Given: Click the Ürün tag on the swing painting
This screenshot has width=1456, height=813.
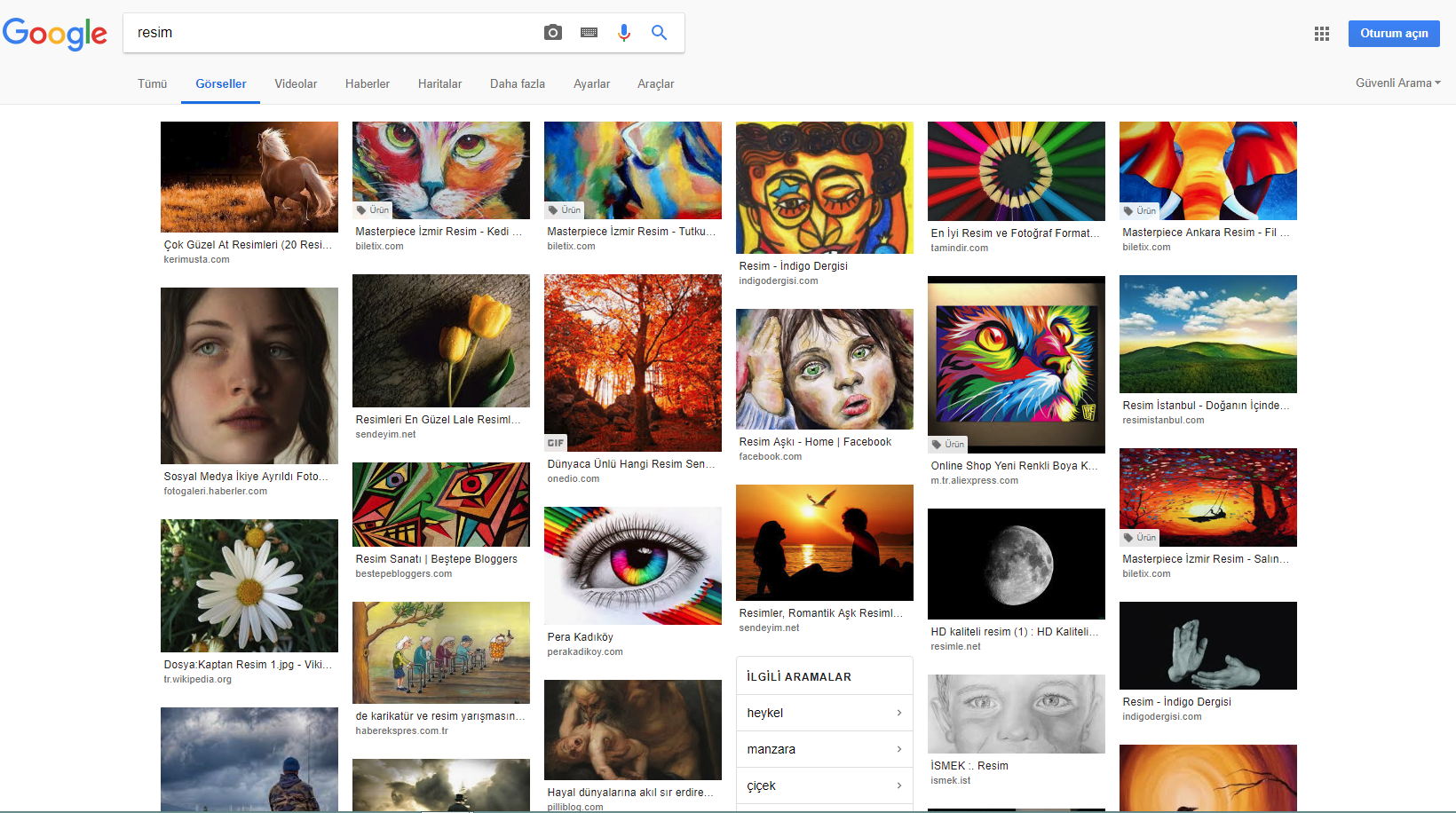Looking at the screenshot, I should [x=1140, y=538].
